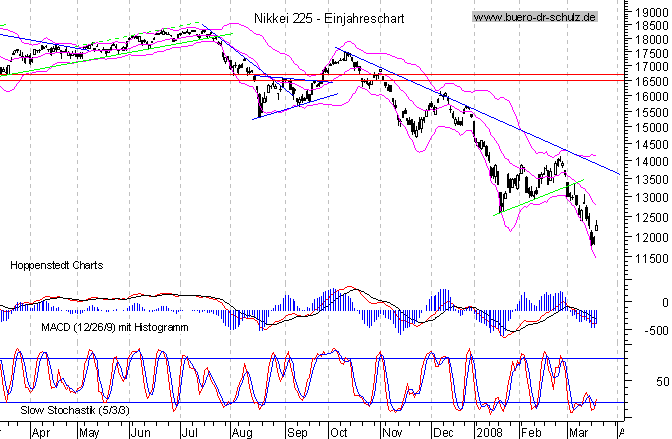This screenshot has height=439, width=672.
Task: Click the 50 label on Stochastik axis
Action: tap(662, 381)
